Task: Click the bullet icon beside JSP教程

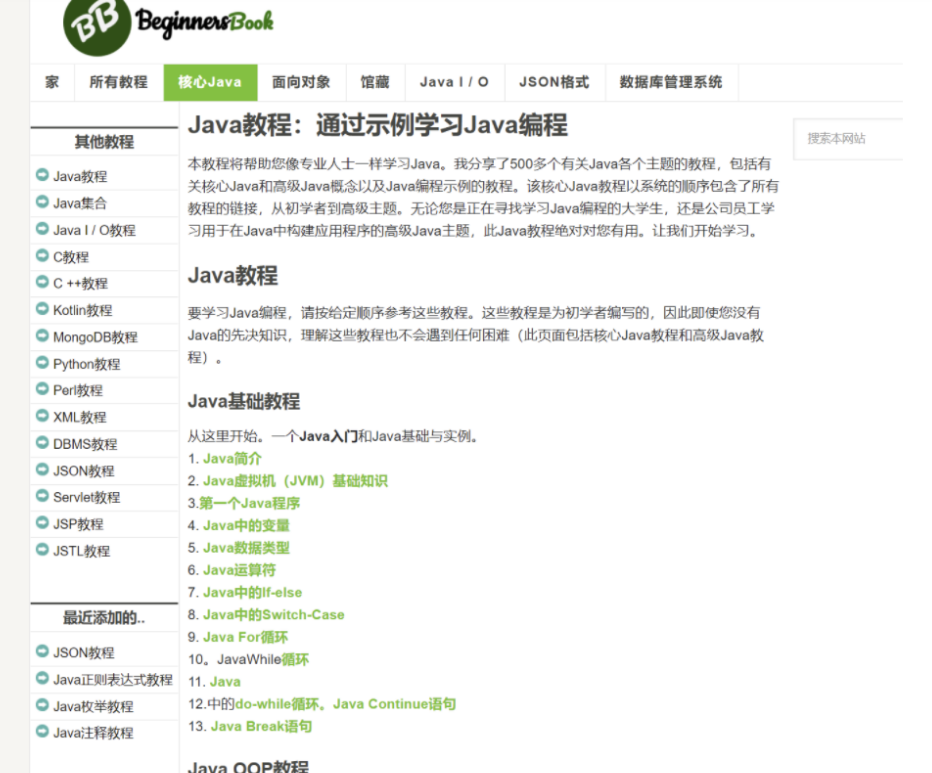Action: tap(42, 523)
